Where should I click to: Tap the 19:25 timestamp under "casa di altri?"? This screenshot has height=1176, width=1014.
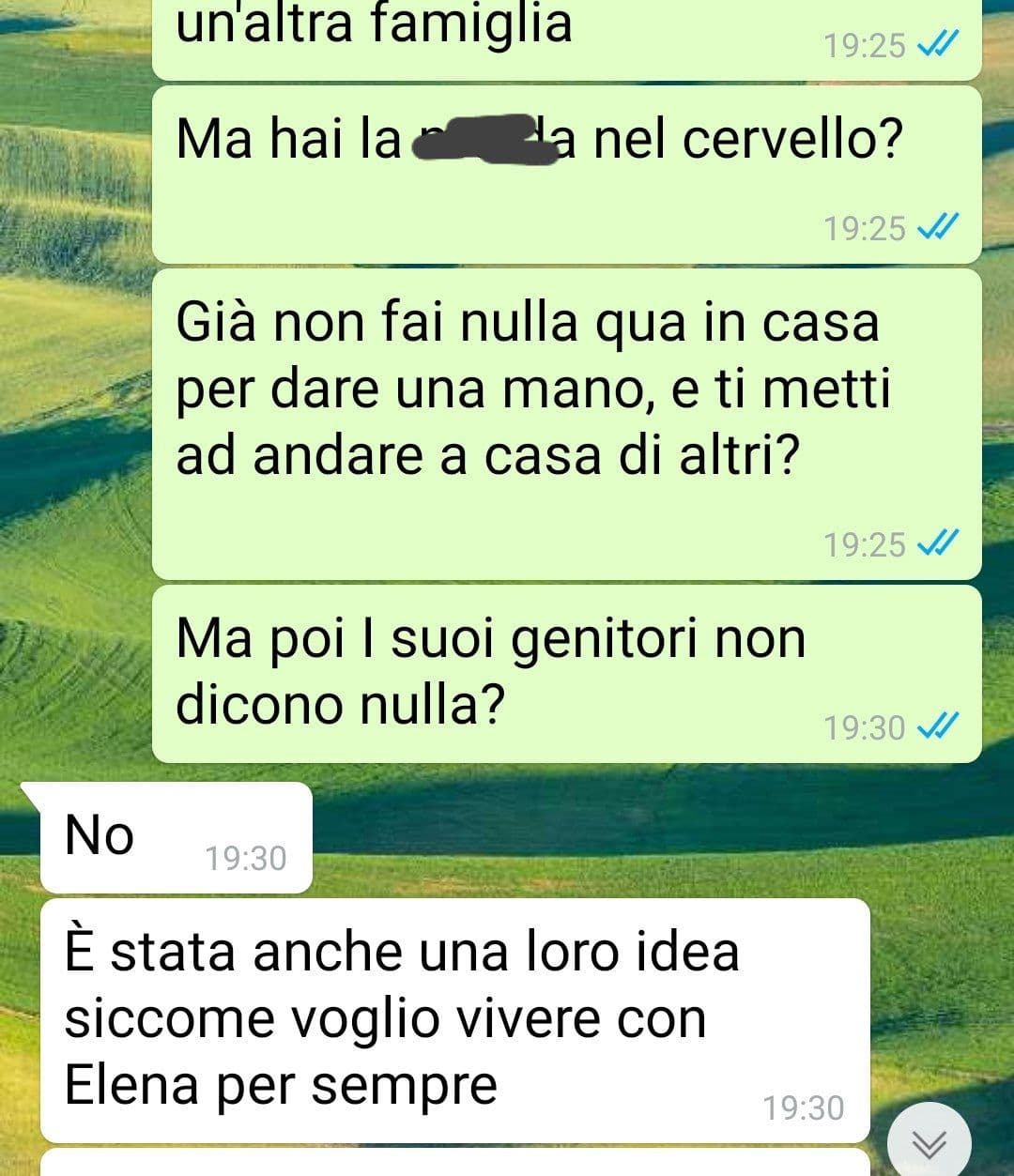(x=865, y=543)
